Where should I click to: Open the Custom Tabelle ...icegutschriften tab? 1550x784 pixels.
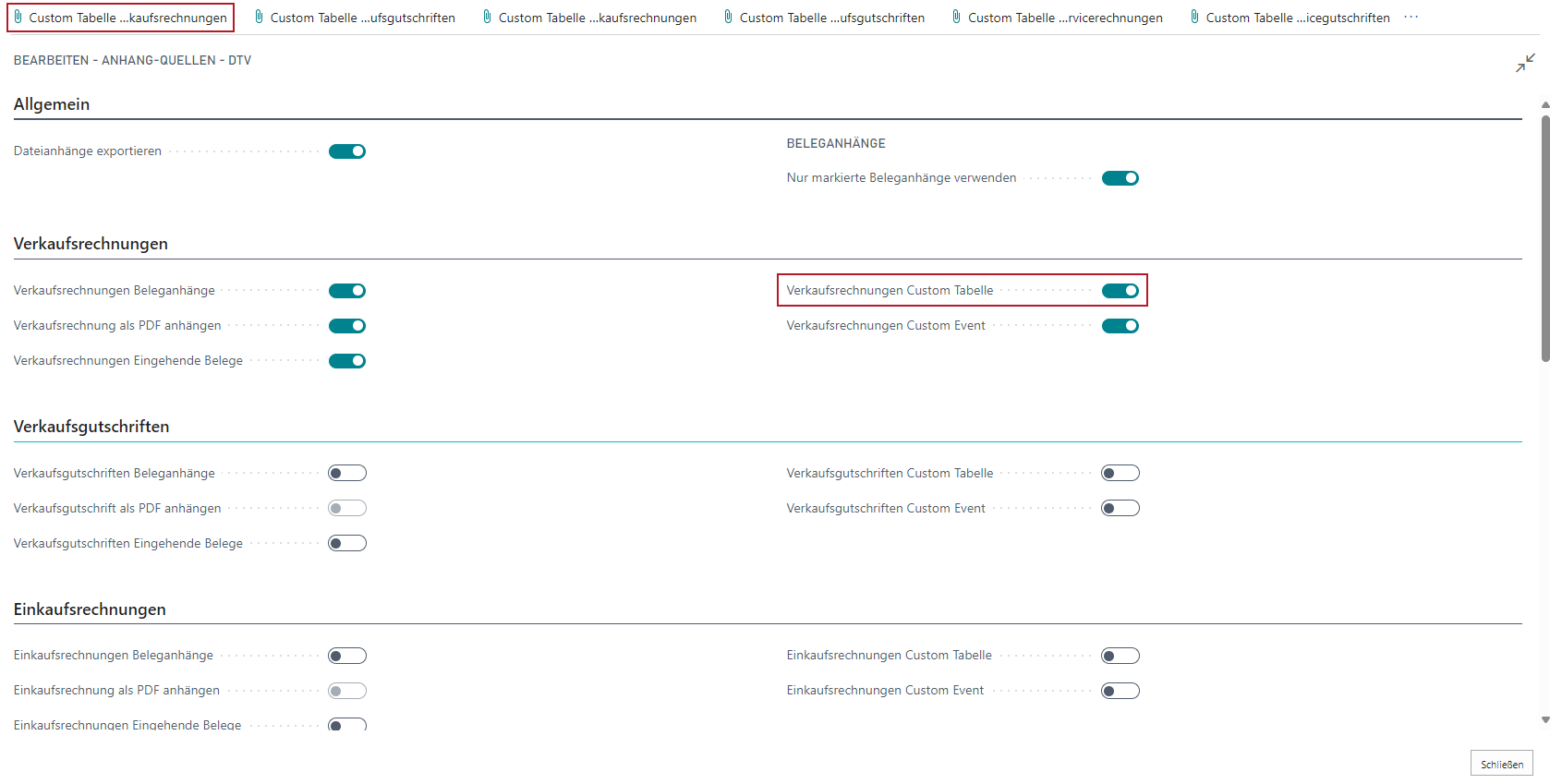(x=1297, y=18)
